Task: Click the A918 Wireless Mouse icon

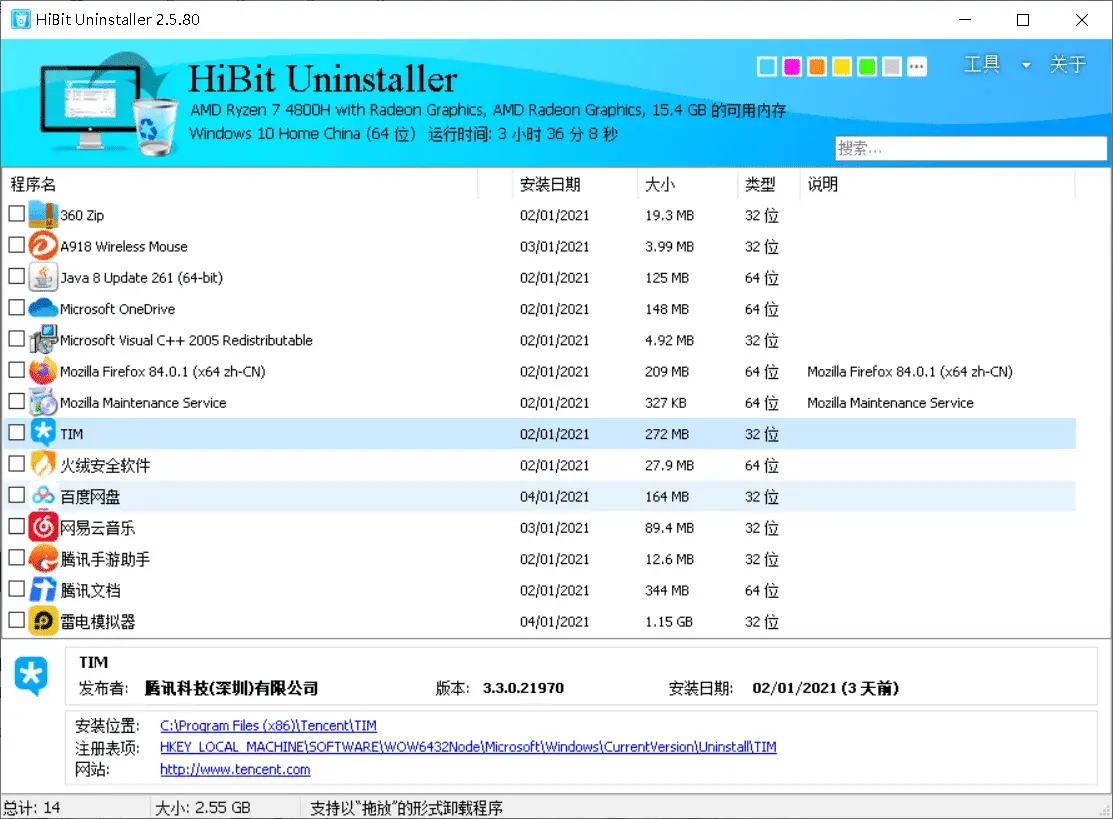Action: (43, 246)
